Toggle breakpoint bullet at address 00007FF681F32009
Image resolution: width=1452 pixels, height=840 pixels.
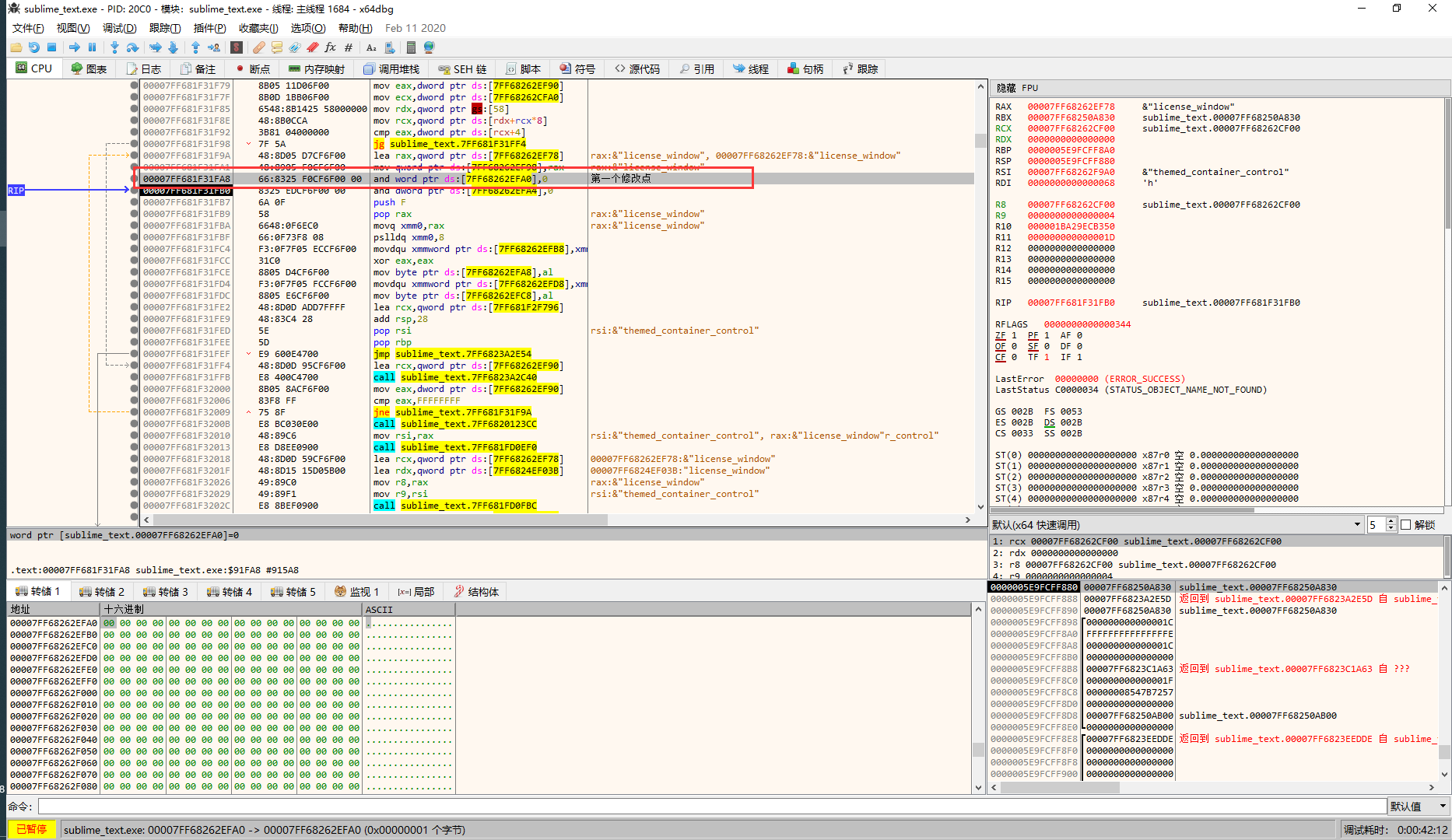click(135, 412)
